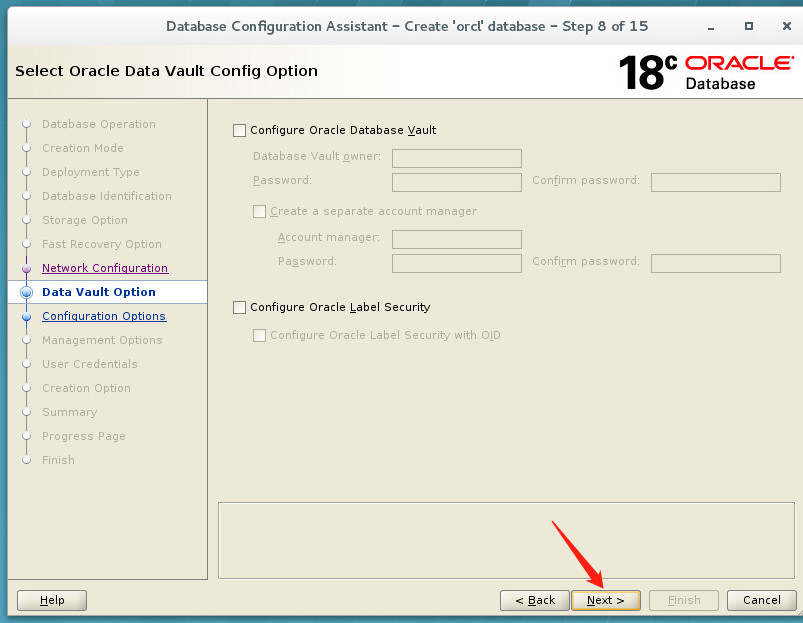This screenshot has width=803, height=623.
Task: Open Help for this page
Action: tap(52, 600)
